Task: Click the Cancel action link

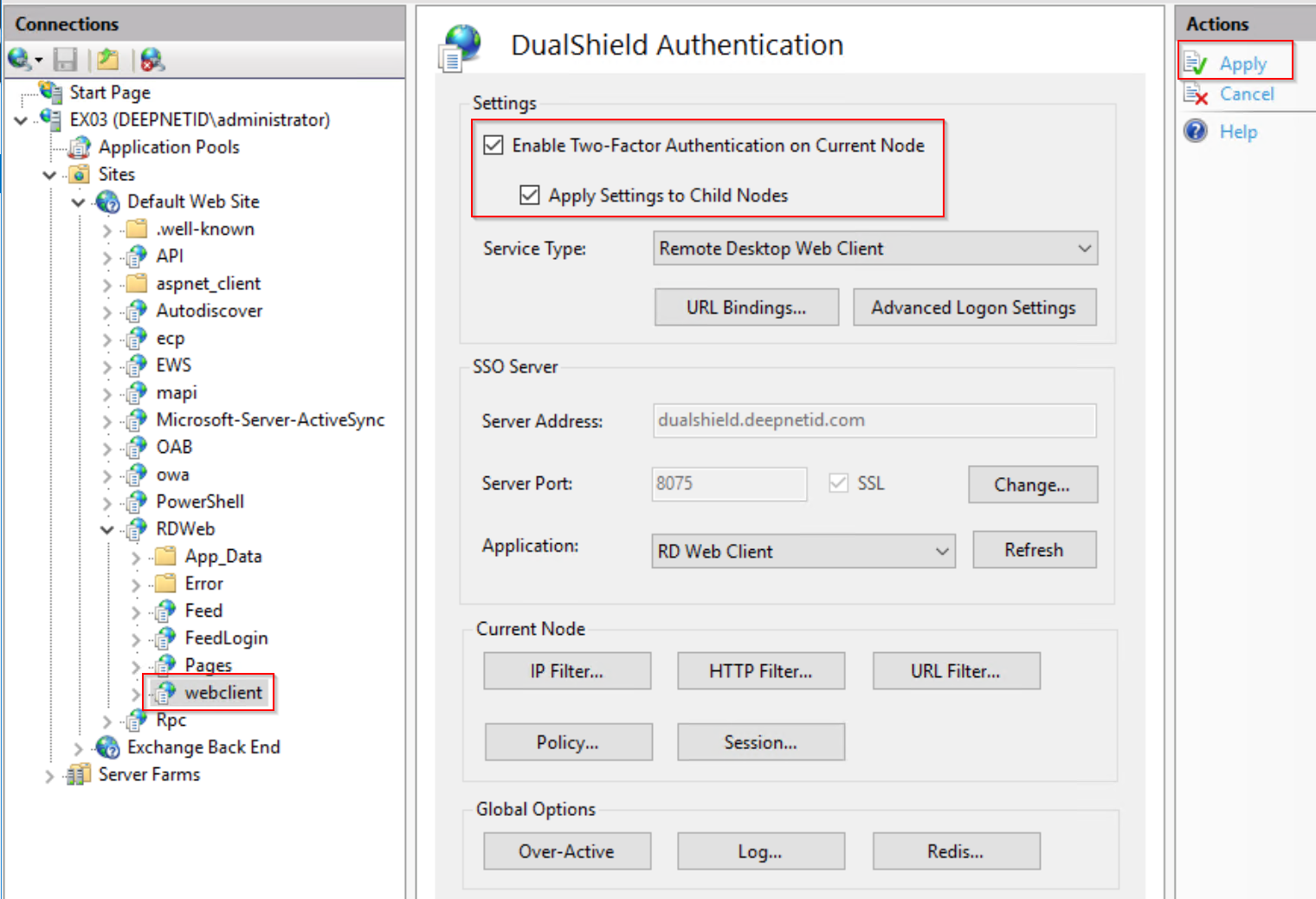Action: point(1247,94)
